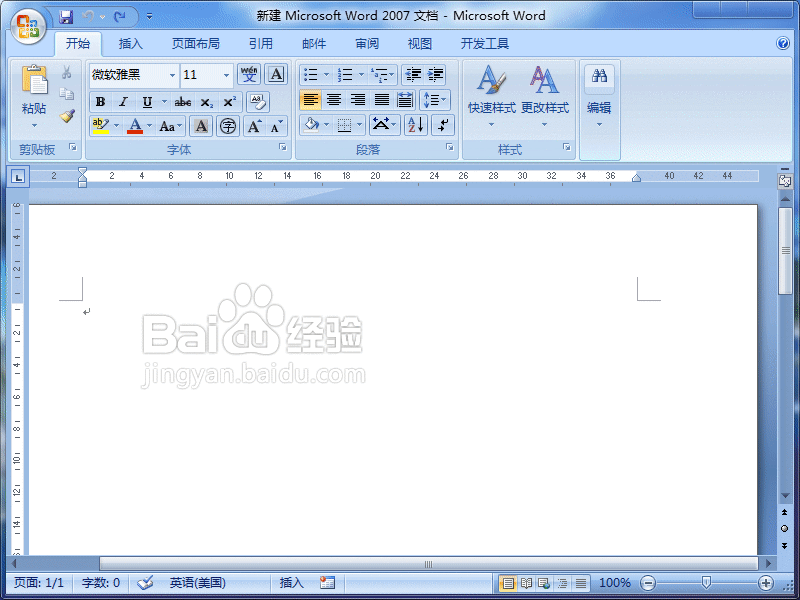The width and height of the screenshot is (800, 600).
Task: Open the Phonetic Guide (wén) tool
Action: (x=249, y=74)
